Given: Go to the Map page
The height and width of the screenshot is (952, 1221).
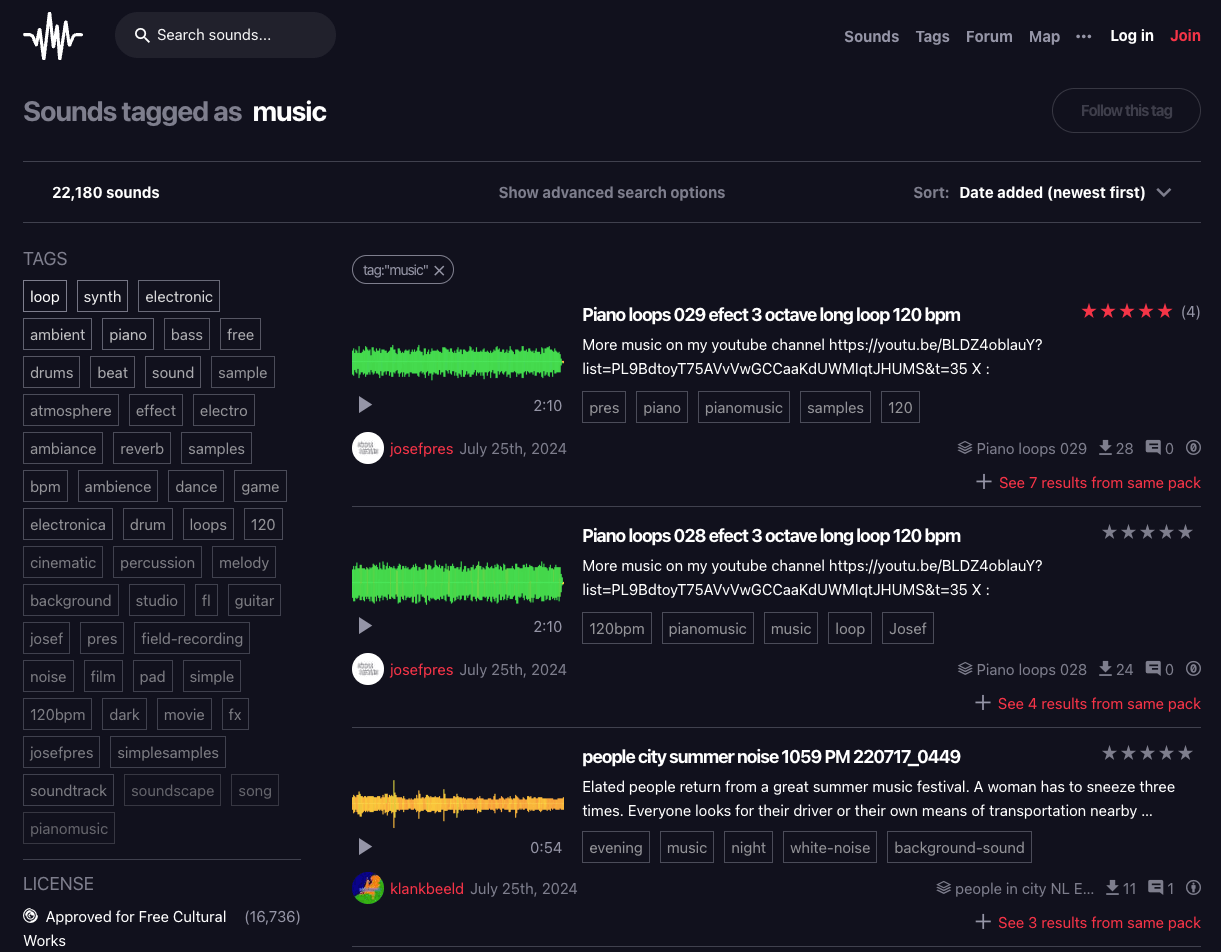Looking at the screenshot, I should (x=1044, y=36).
